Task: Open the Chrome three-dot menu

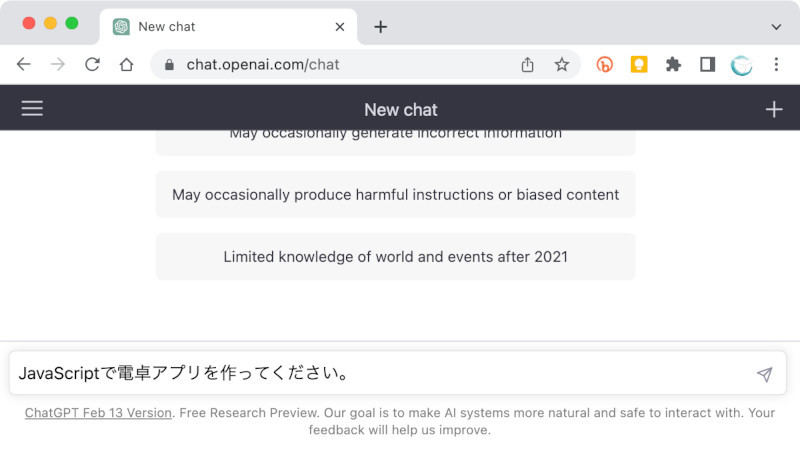Action: 776,65
